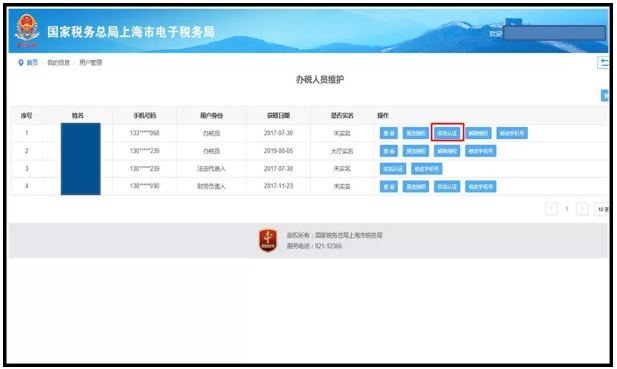Click 修改手机号 for the 法定代表人 row
617x369 pixels.
coord(427,169)
